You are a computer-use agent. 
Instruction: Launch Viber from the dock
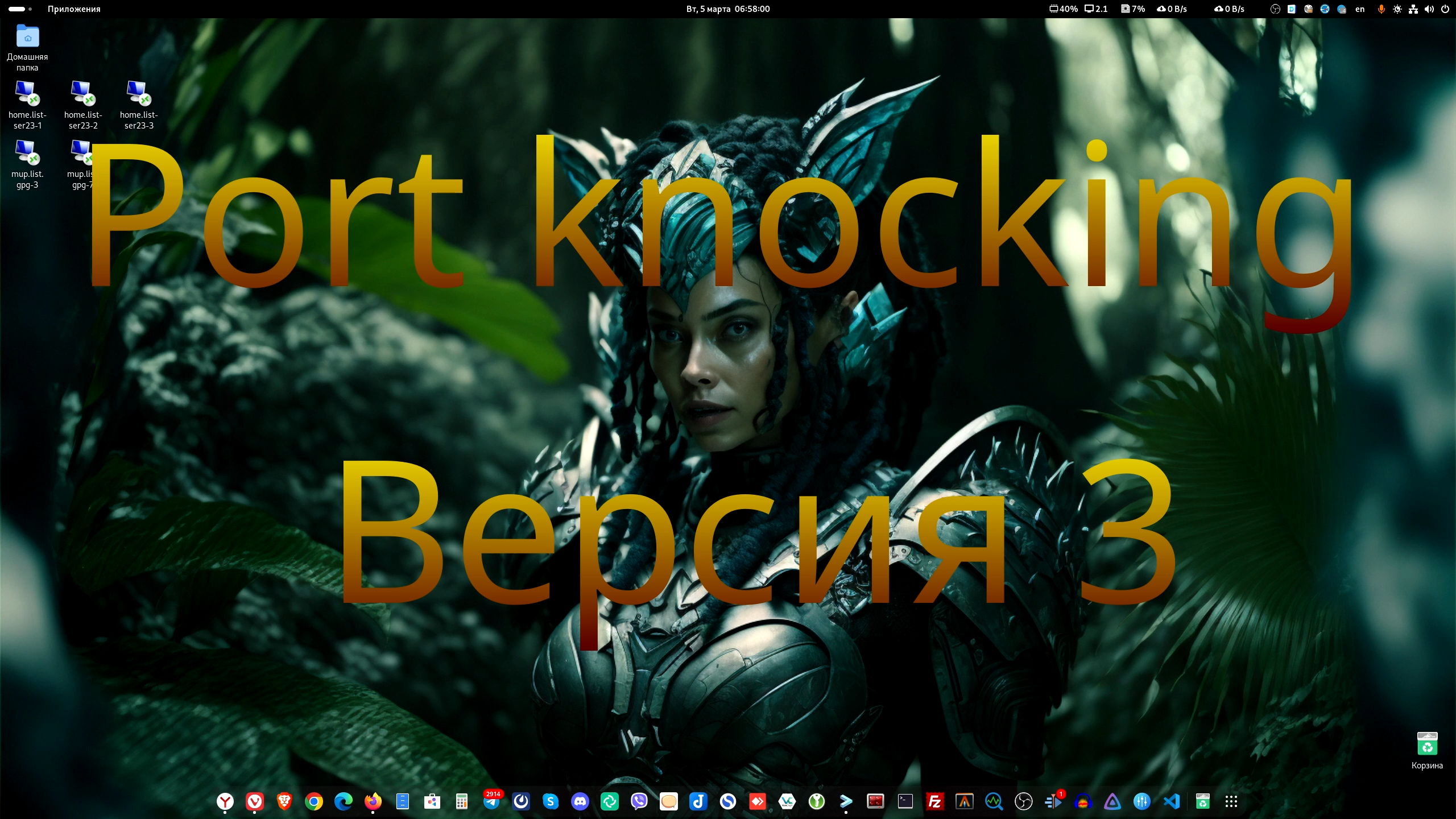[639, 801]
